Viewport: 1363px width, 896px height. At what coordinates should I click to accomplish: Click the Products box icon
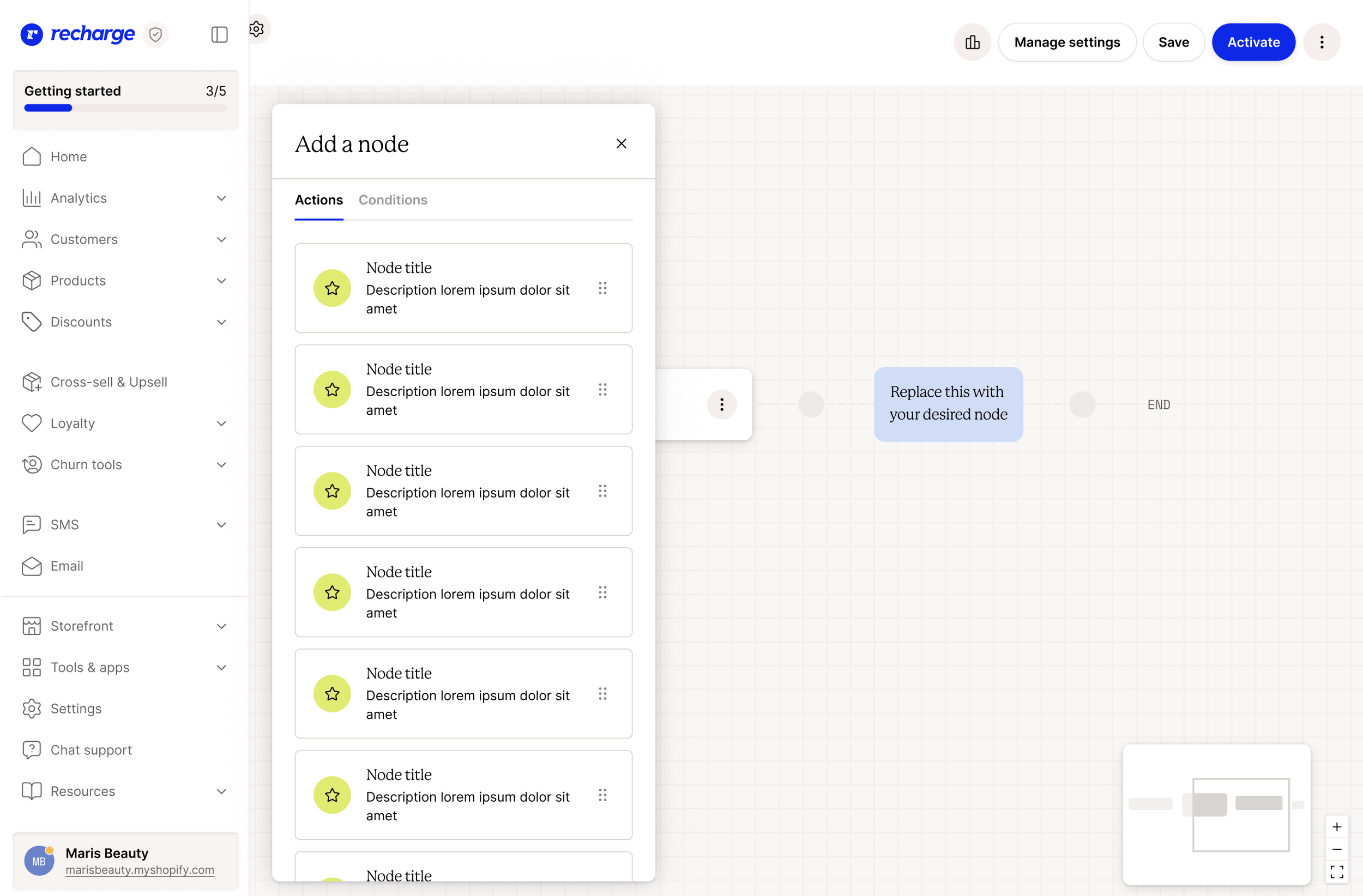point(32,281)
